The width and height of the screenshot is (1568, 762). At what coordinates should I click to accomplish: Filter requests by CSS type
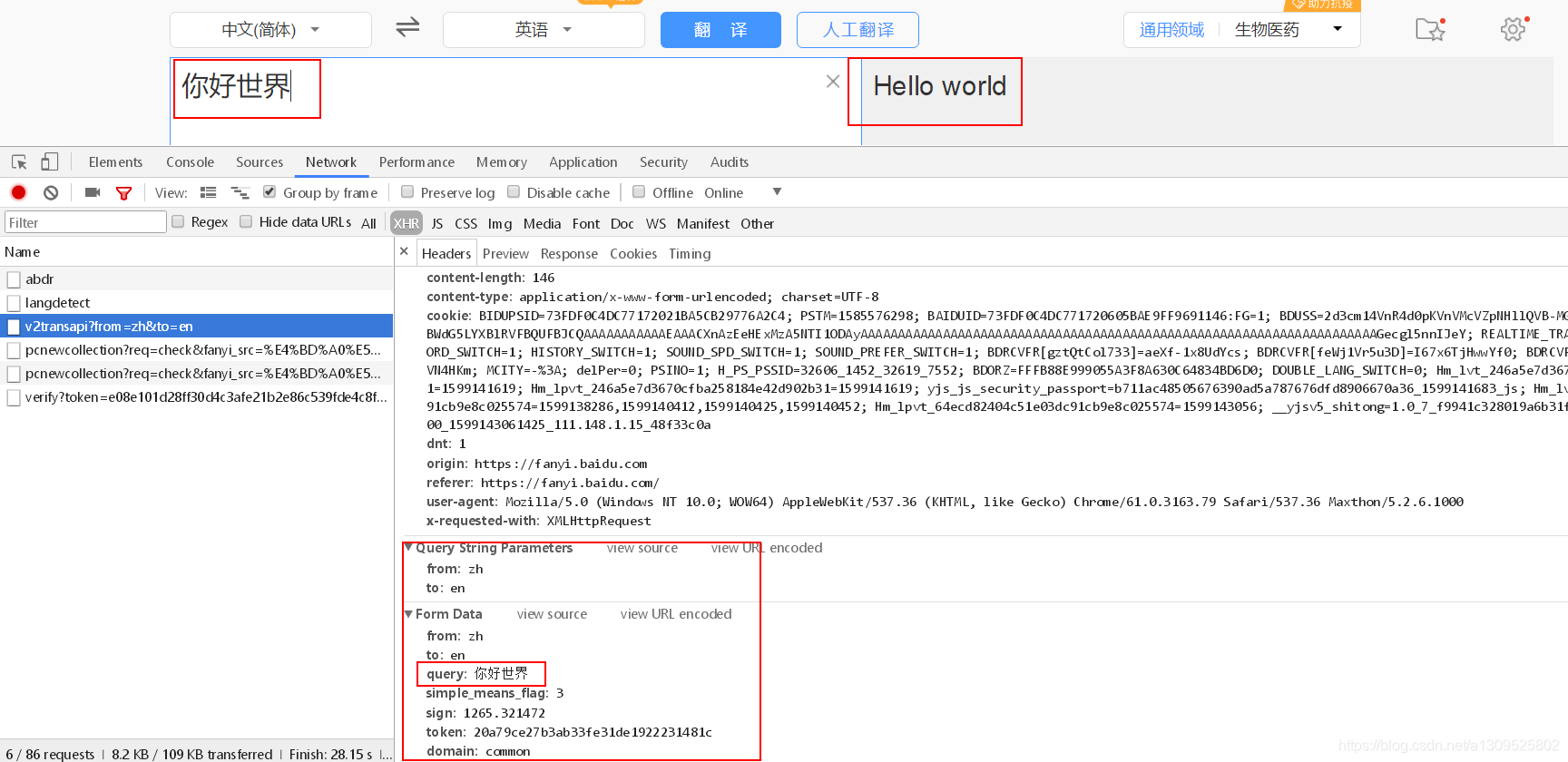click(465, 223)
